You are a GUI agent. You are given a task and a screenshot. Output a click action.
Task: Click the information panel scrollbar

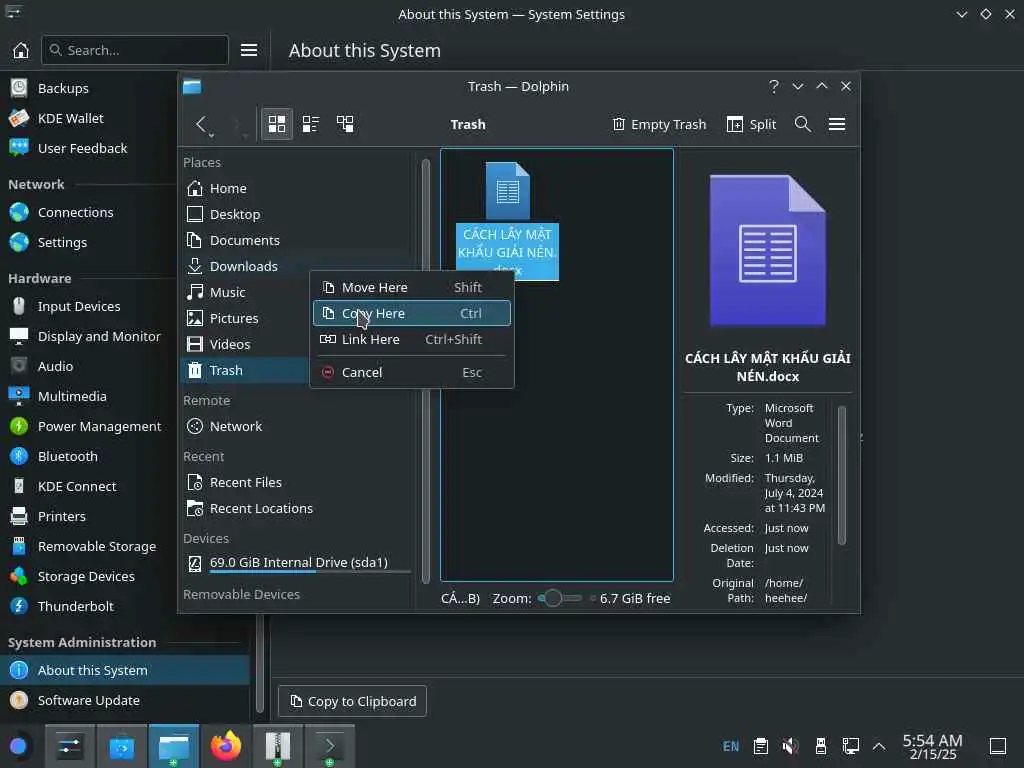[842, 475]
